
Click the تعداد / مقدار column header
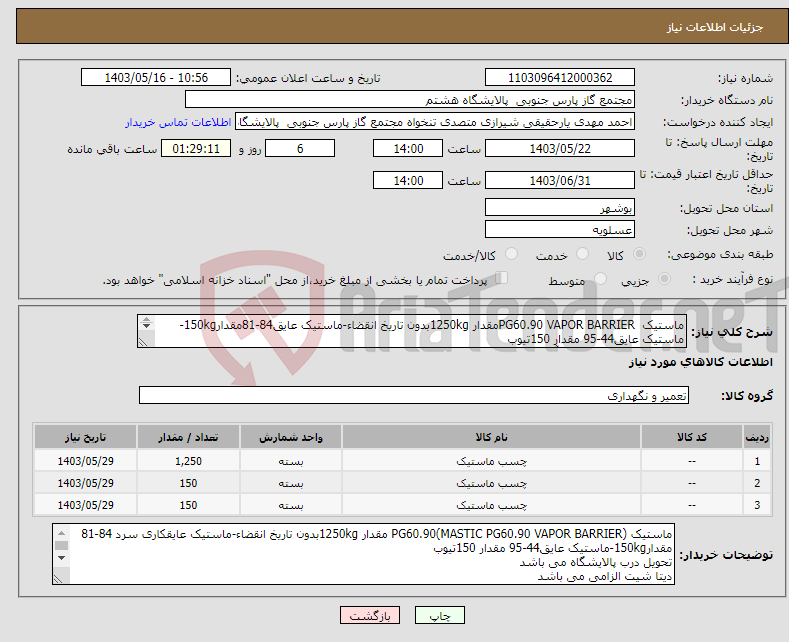188,437
